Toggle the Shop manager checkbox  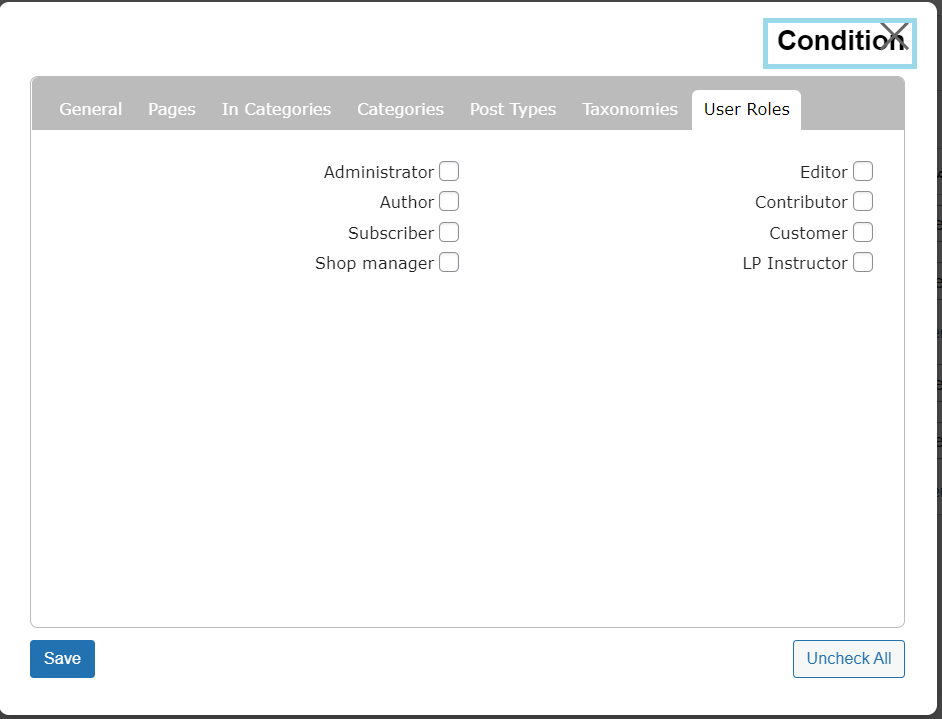(x=449, y=263)
